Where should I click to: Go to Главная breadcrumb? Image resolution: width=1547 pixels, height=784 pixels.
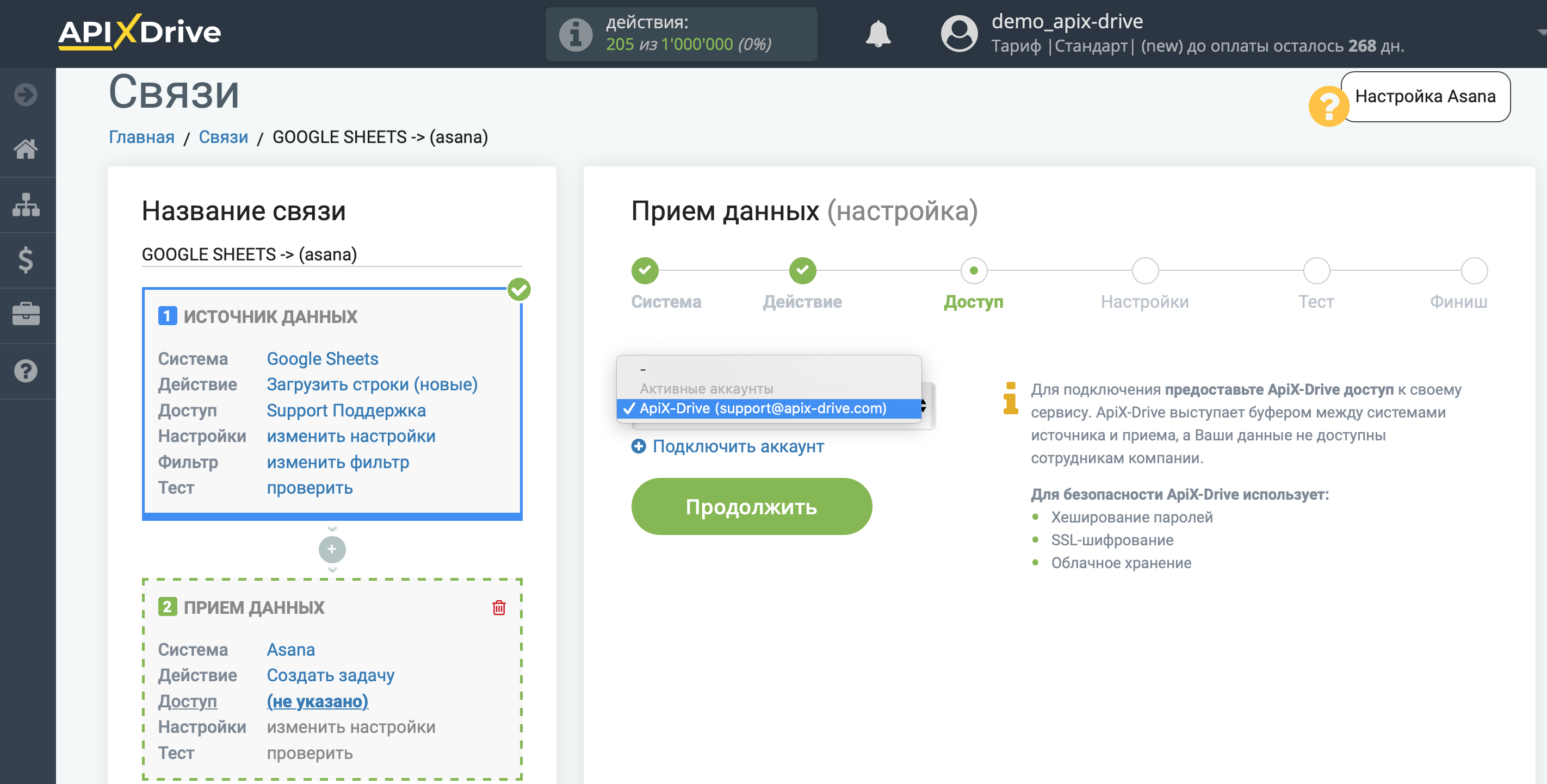click(141, 137)
